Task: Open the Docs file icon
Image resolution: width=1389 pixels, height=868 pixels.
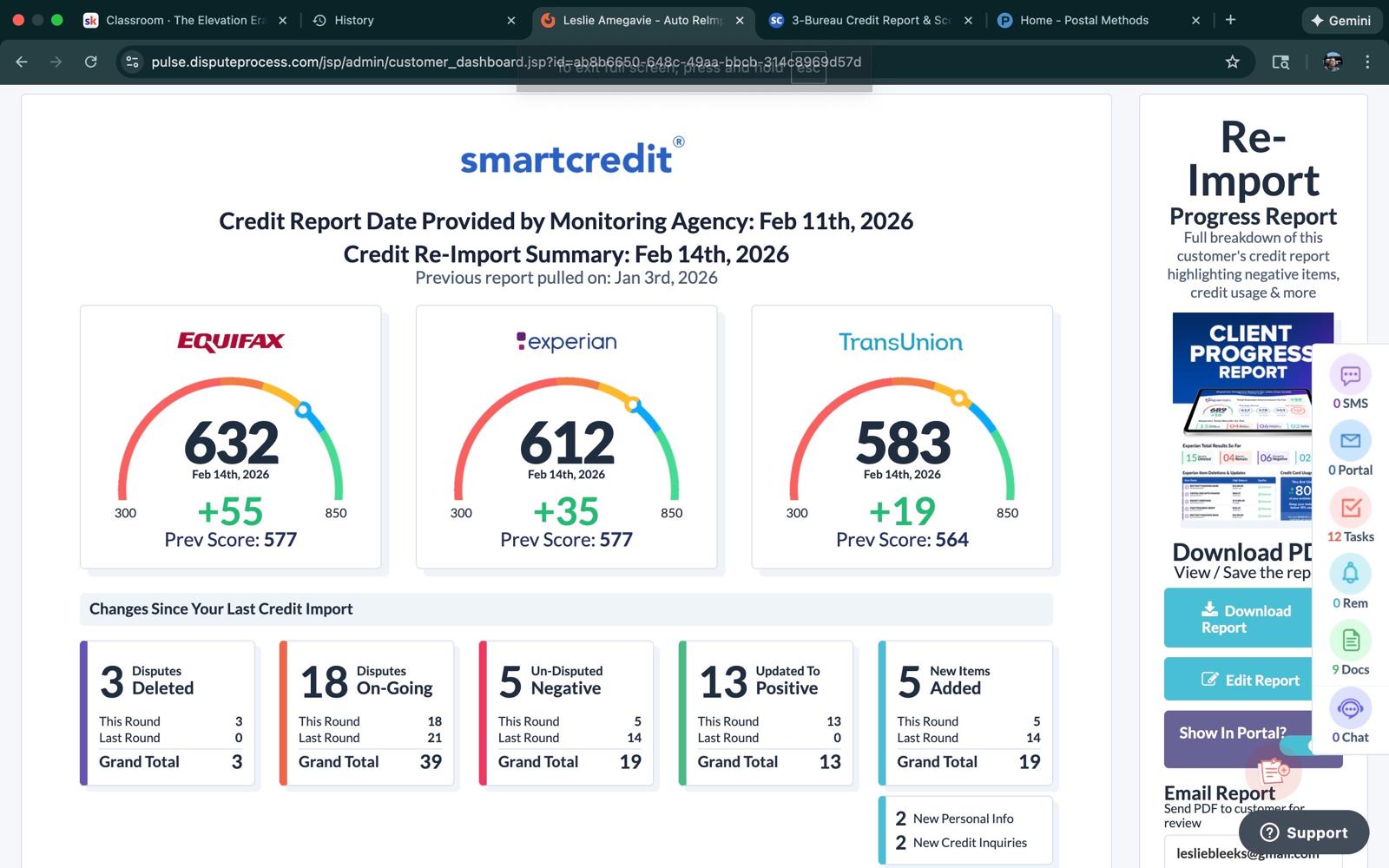Action: pyautogui.click(x=1350, y=641)
